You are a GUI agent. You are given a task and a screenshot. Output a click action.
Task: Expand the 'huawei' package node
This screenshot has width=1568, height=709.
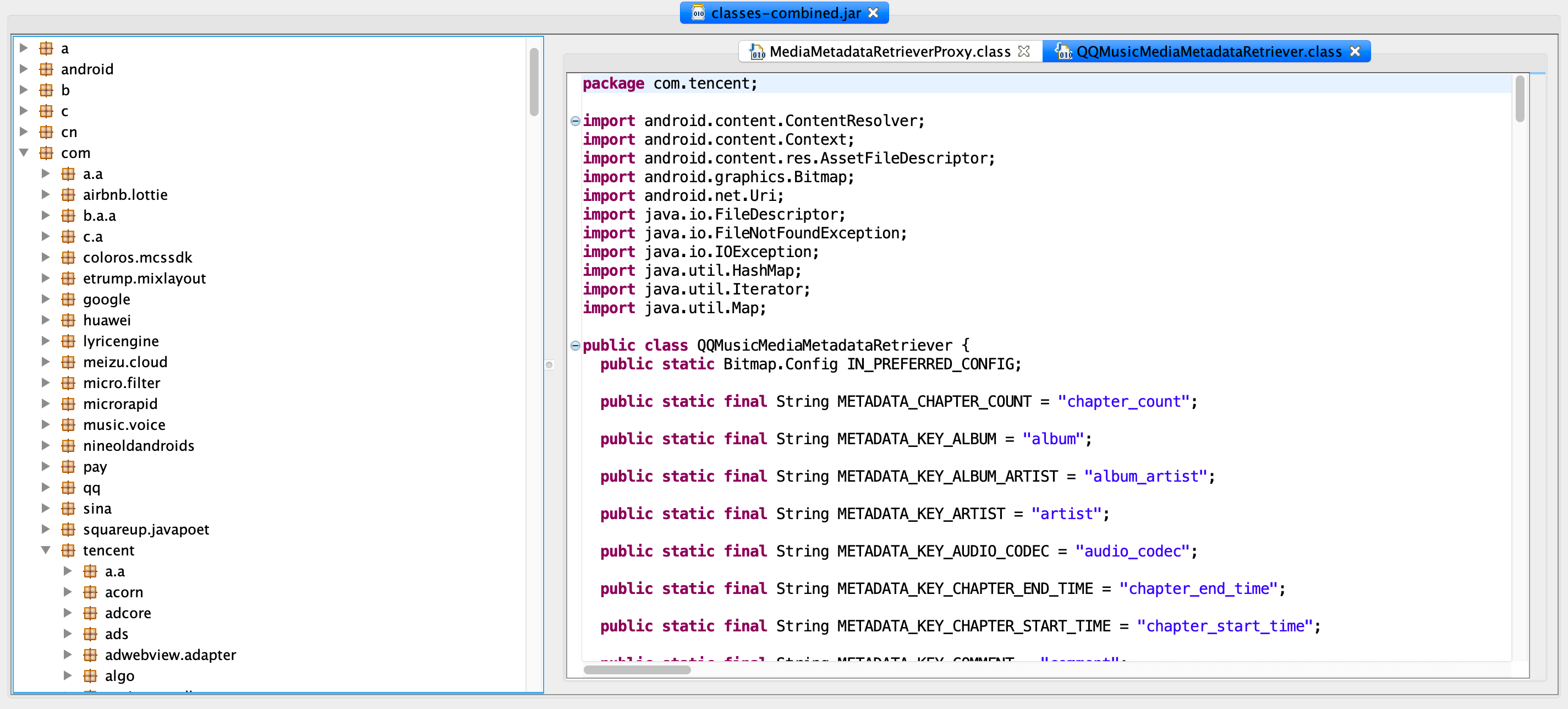click(x=46, y=320)
